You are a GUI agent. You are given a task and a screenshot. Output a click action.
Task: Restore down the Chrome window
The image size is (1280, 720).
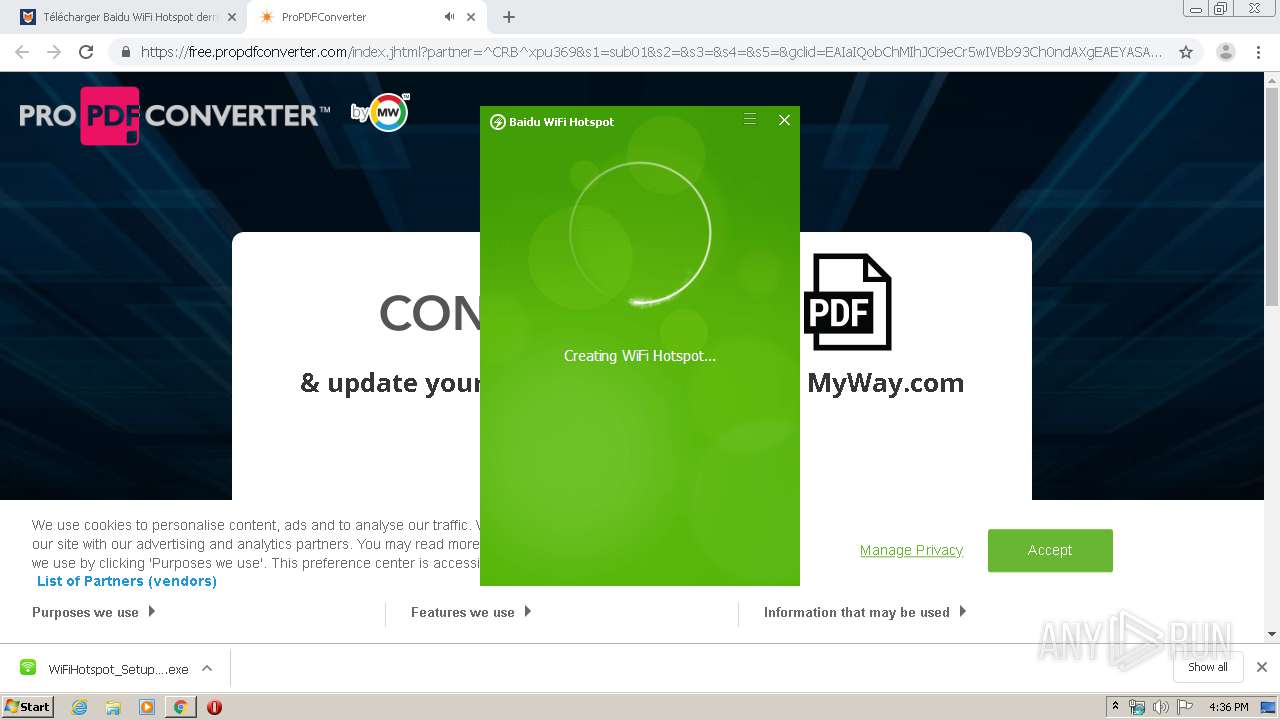(x=1221, y=9)
